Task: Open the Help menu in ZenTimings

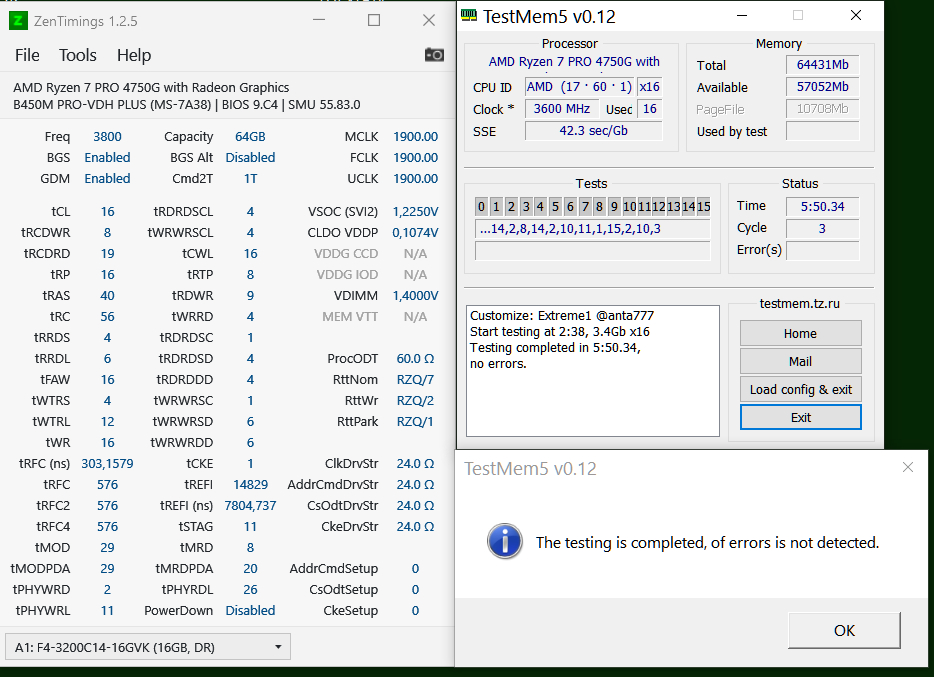Action: click(134, 55)
